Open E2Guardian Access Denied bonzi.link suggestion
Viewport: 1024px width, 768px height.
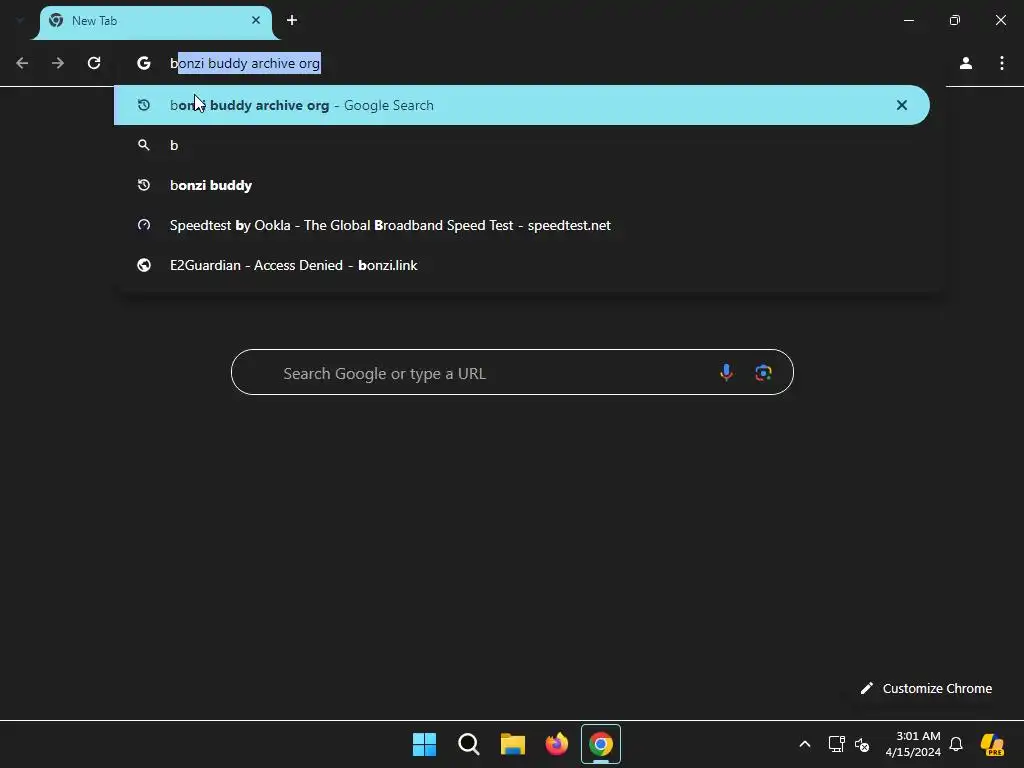tap(522, 264)
